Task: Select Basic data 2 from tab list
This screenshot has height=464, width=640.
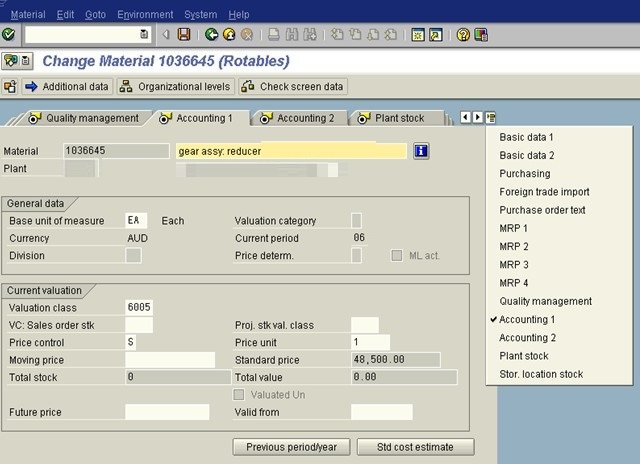Action: coord(527,155)
